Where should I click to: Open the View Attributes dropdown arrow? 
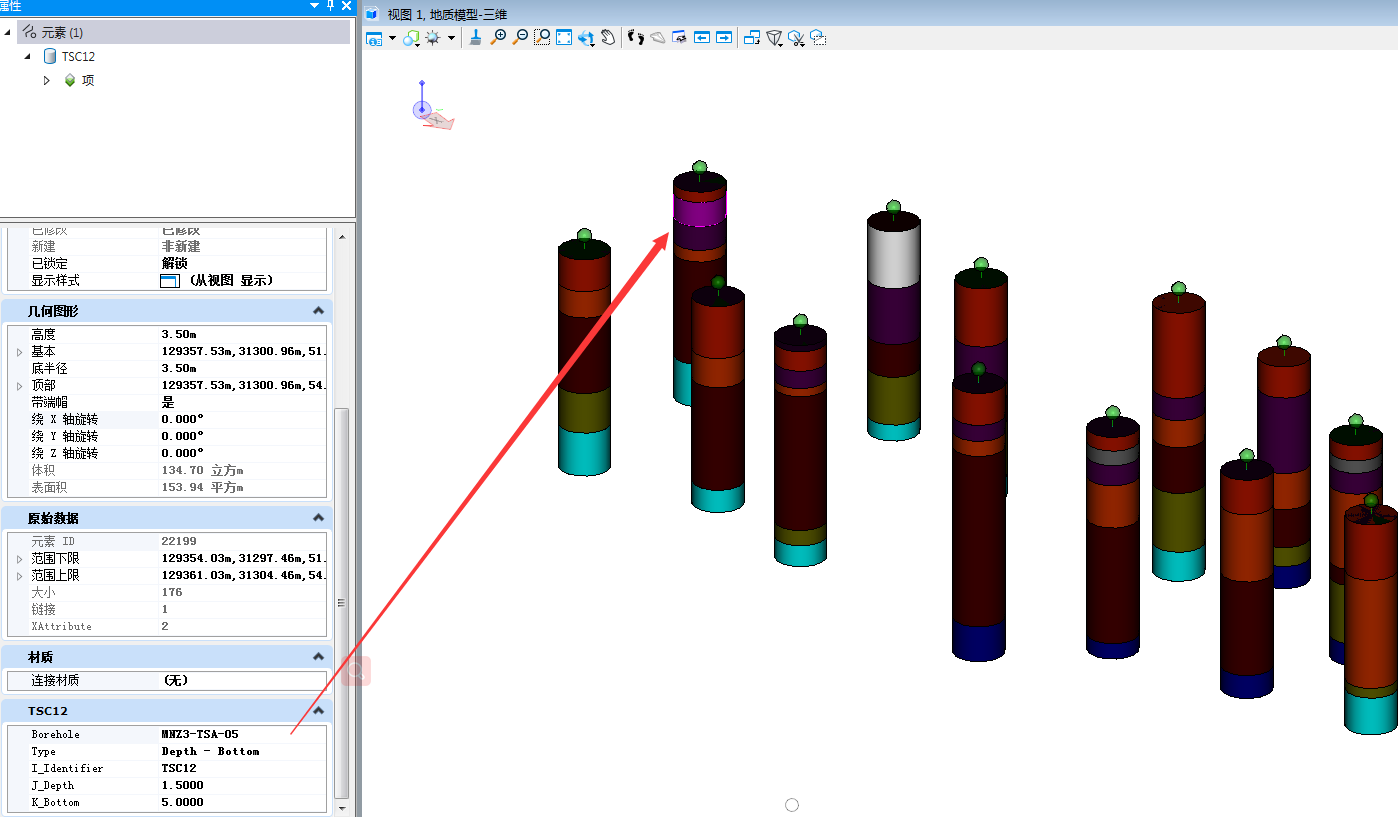coord(392,38)
